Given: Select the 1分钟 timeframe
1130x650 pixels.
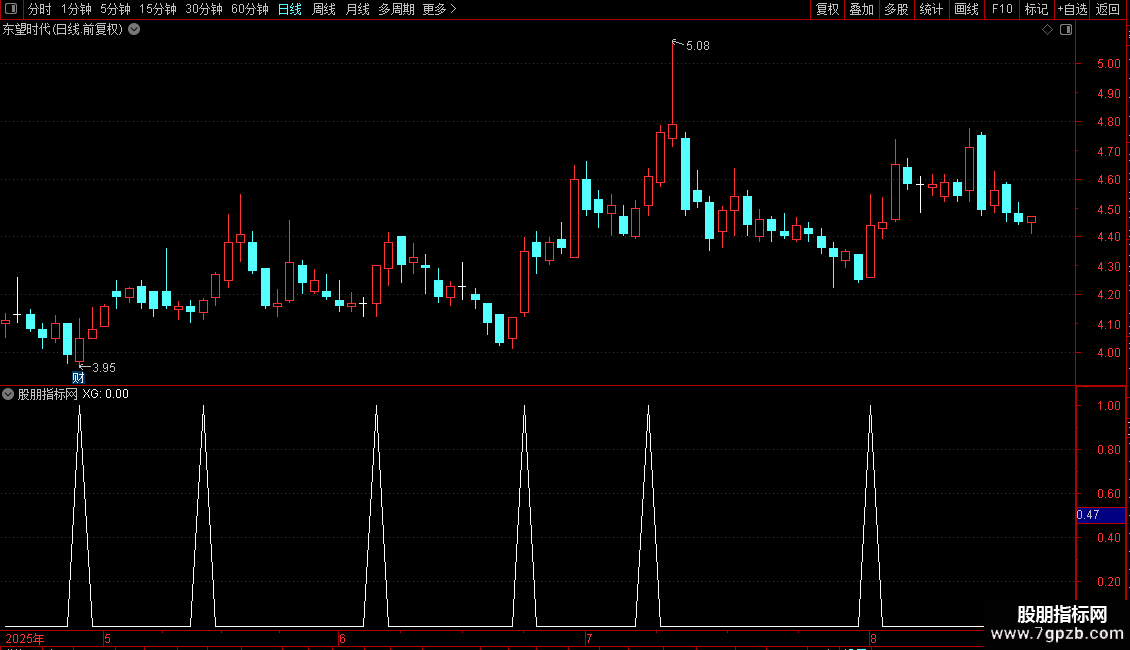Looking at the screenshot, I should [76, 9].
